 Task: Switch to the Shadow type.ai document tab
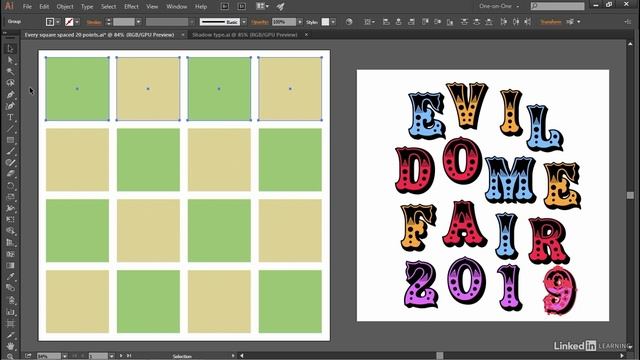(245, 35)
